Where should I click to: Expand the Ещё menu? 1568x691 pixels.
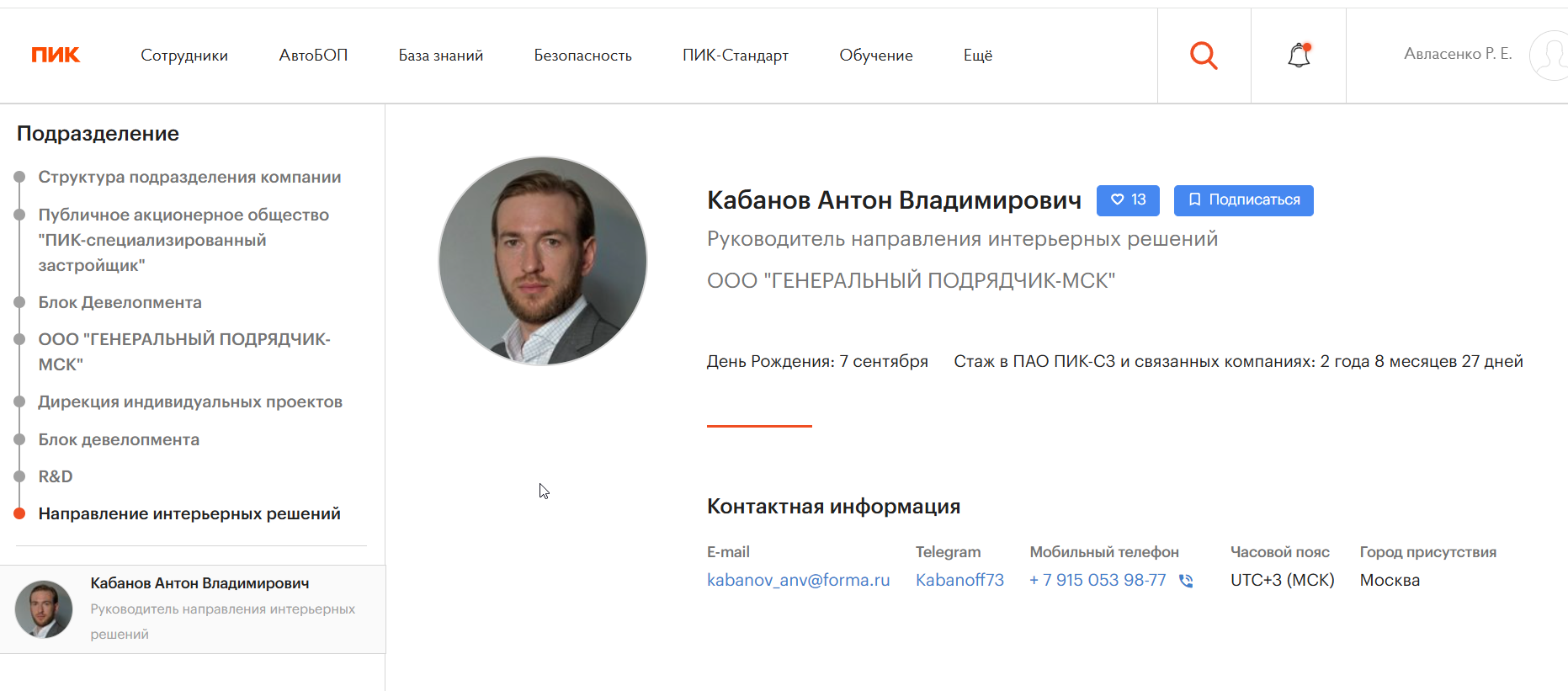click(x=978, y=56)
